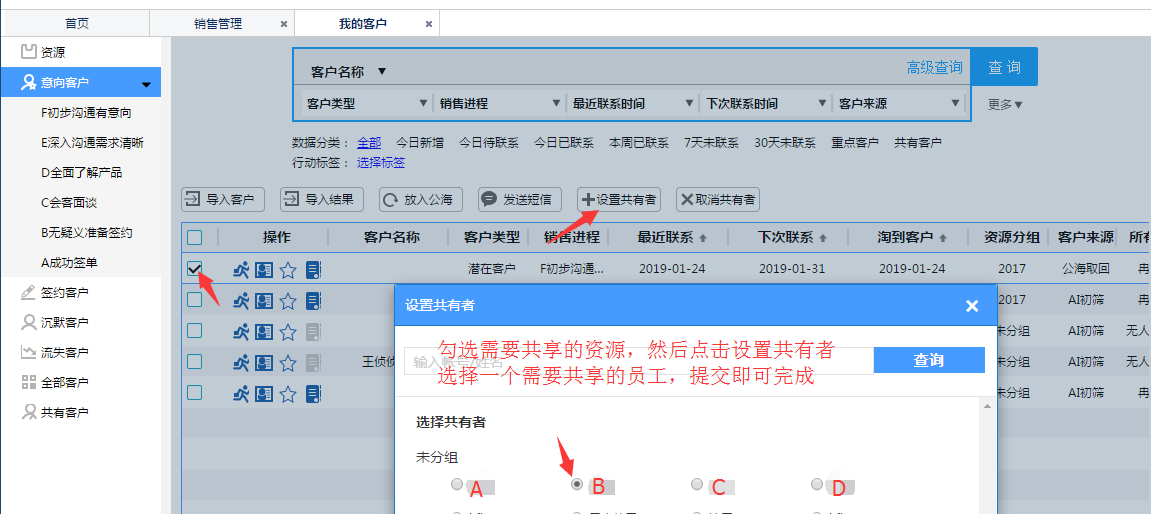Viewport: 1151px width, 514px height.
Task: Star the customer in the 潜在客户 row
Action: 288,269
